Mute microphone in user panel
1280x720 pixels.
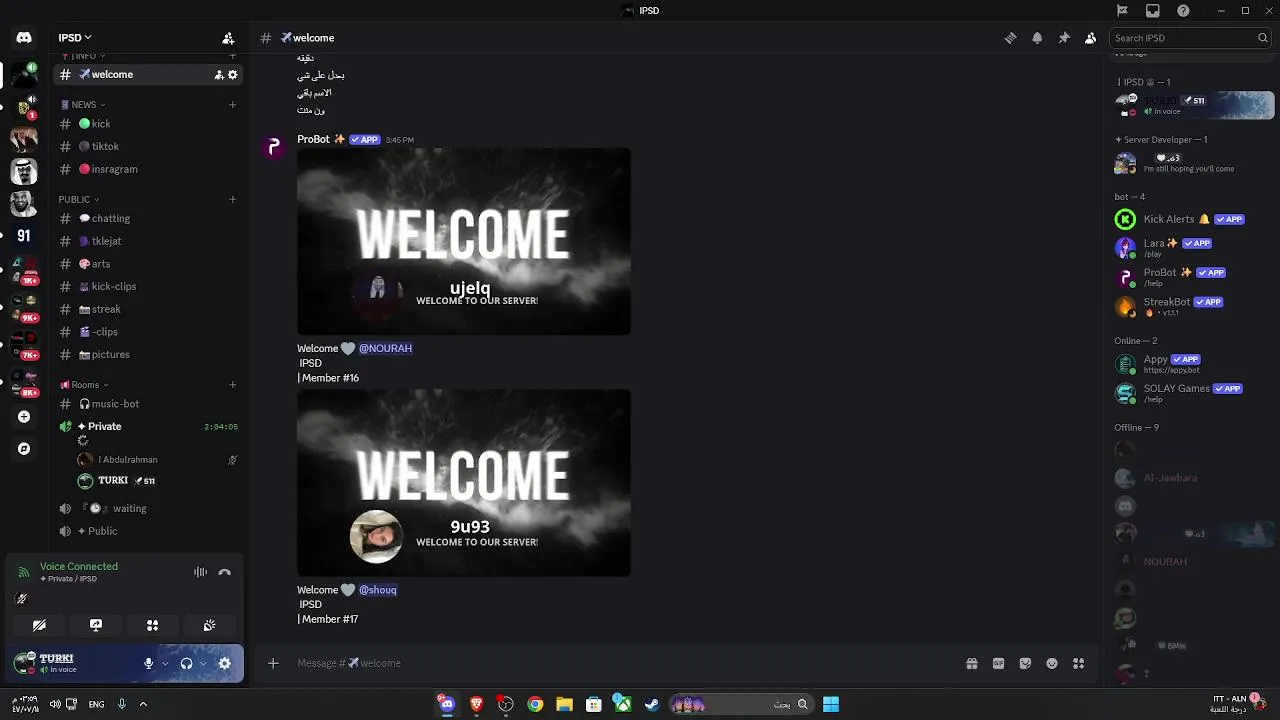click(x=148, y=663)
